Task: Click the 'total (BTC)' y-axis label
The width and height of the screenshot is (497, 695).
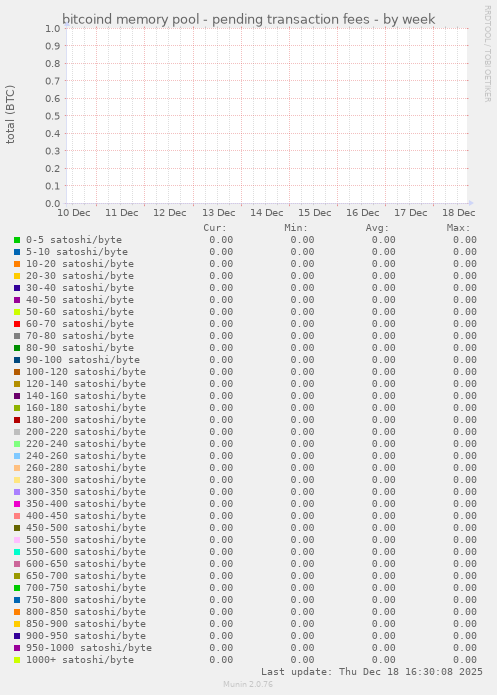Action: pos(10,114)
